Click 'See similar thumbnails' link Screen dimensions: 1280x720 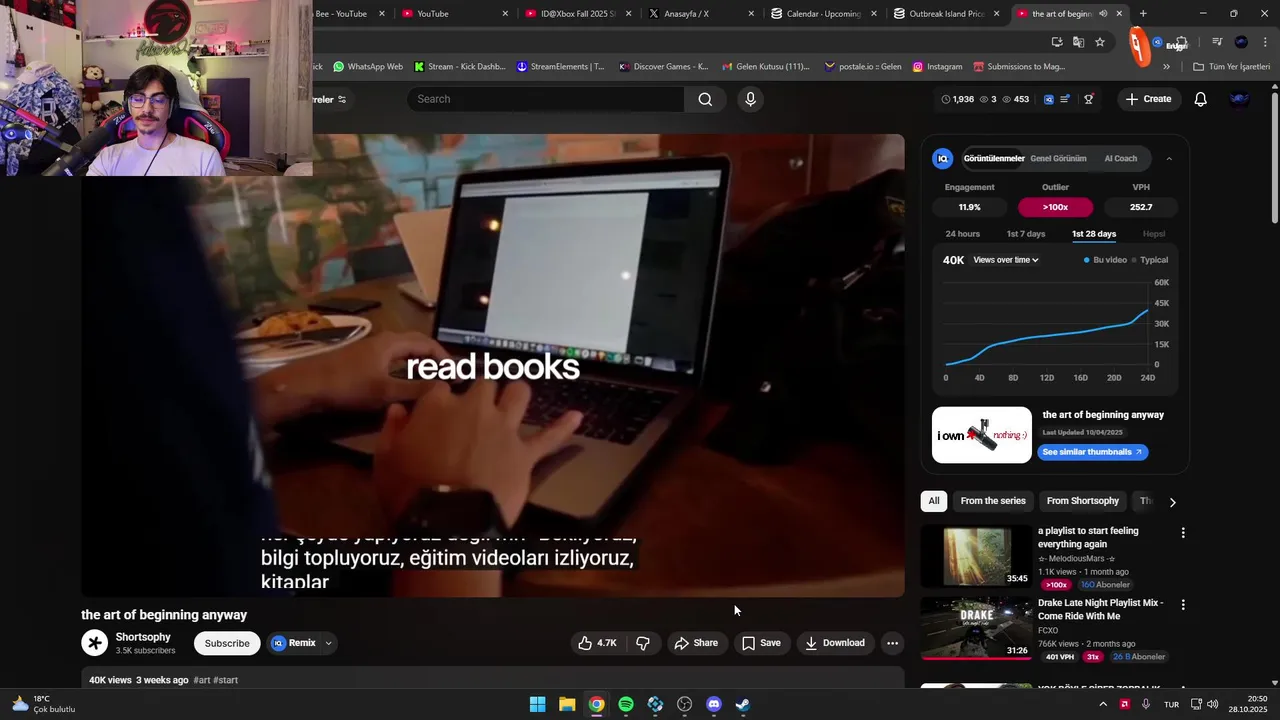click(1092, 452)
